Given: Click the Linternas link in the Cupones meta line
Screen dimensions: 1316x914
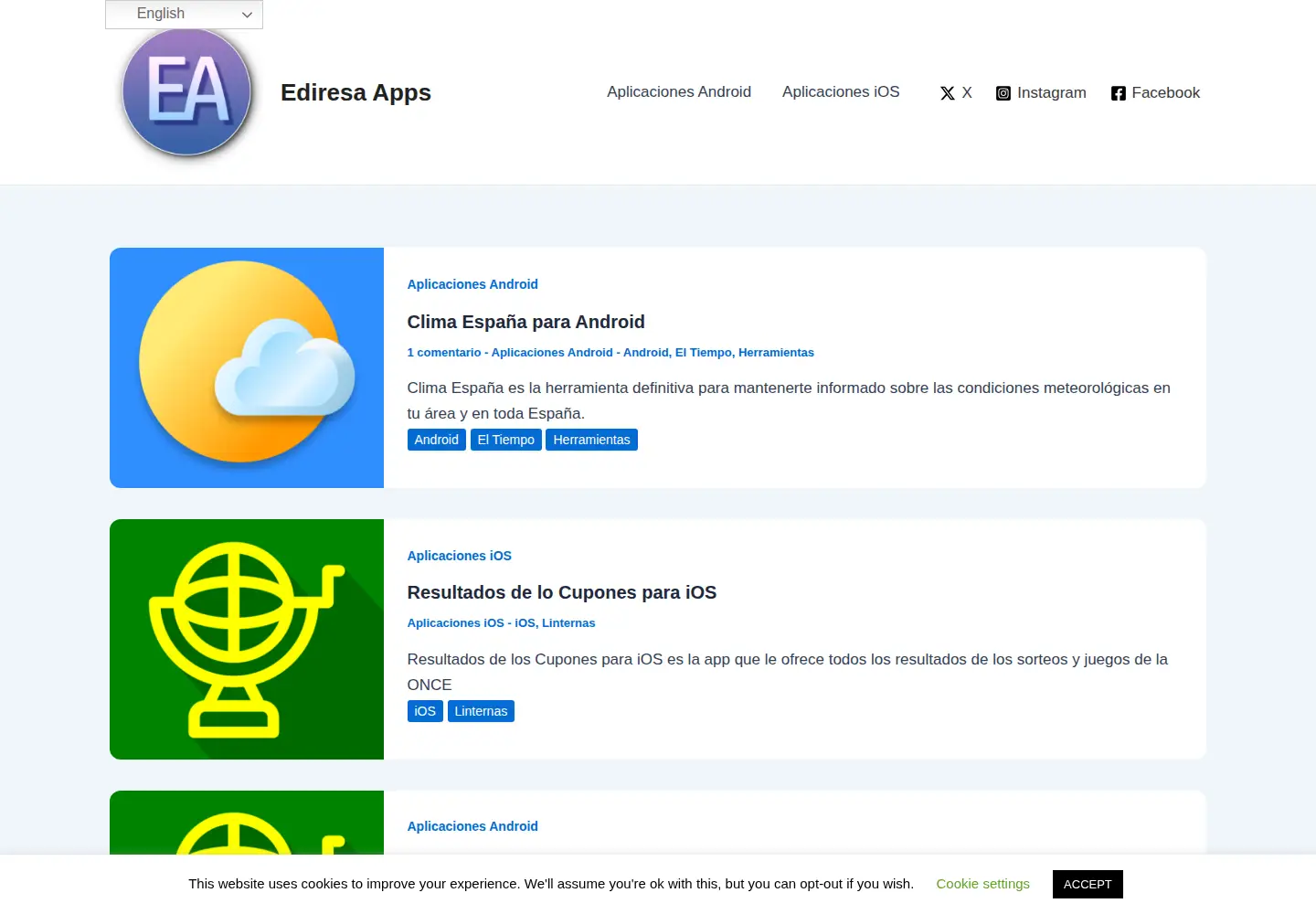Looking at the screenshot, I should point(568,623).
